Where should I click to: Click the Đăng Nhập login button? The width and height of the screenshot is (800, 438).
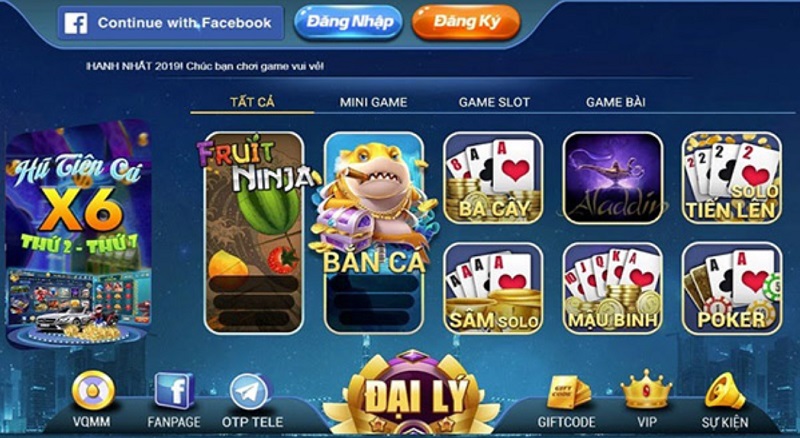tap(348, 22)
